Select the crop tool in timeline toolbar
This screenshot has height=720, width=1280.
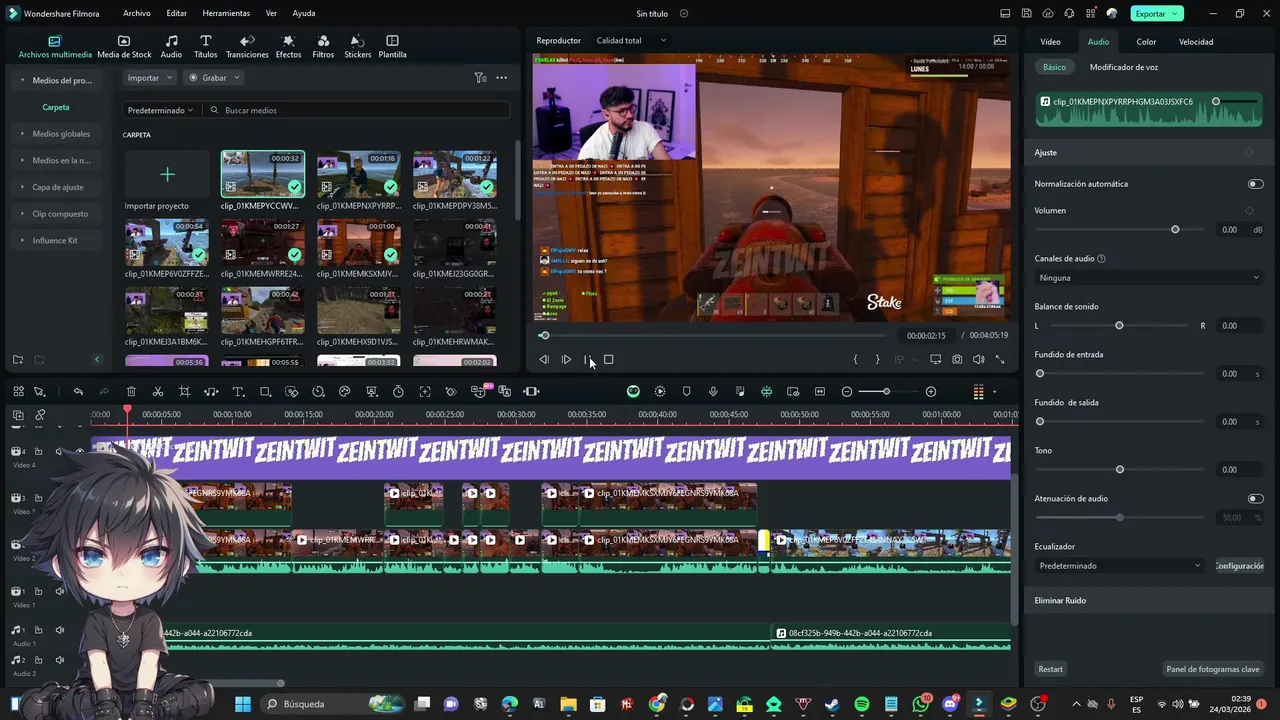[x=184, y=391]
